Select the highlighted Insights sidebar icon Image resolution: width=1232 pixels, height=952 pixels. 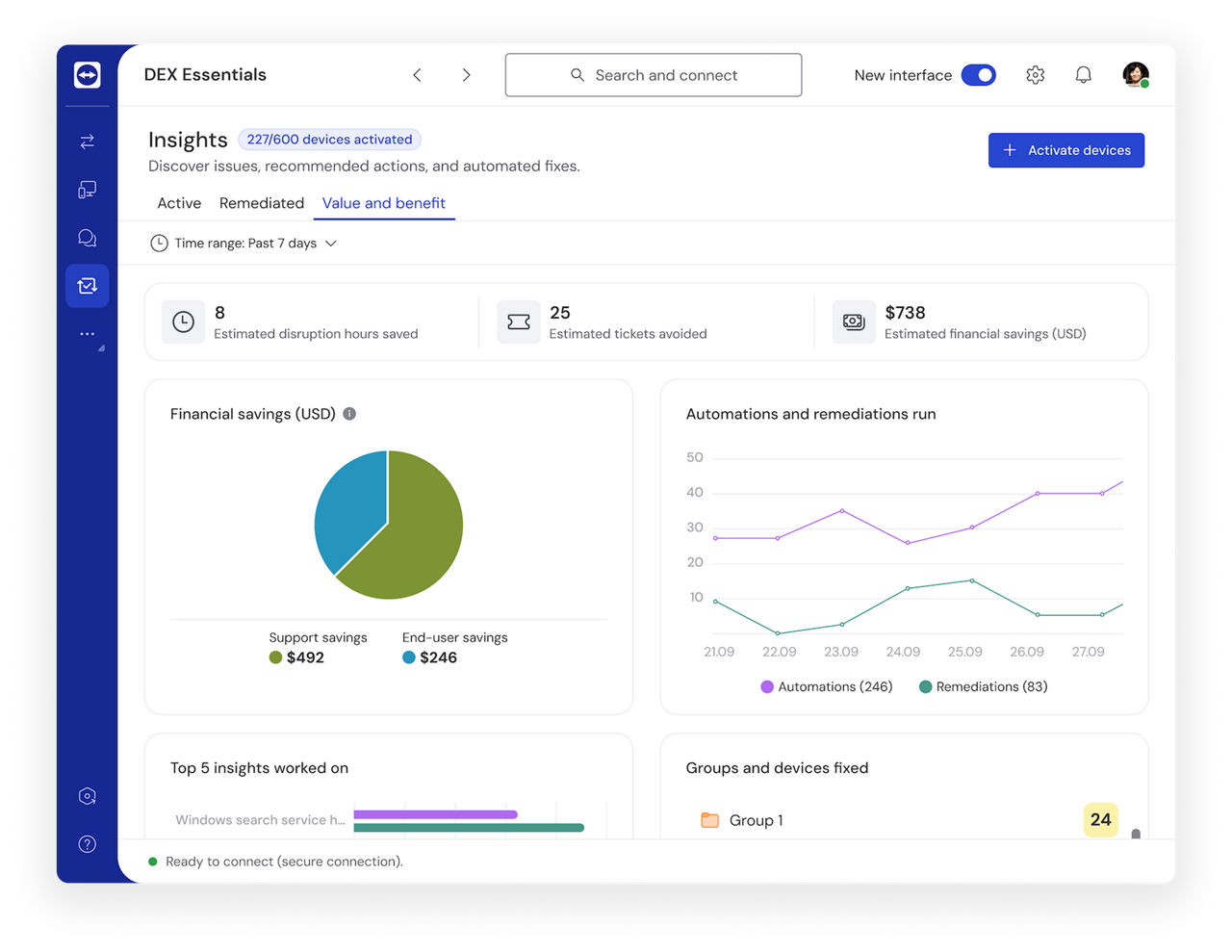[x=86, y=285]
